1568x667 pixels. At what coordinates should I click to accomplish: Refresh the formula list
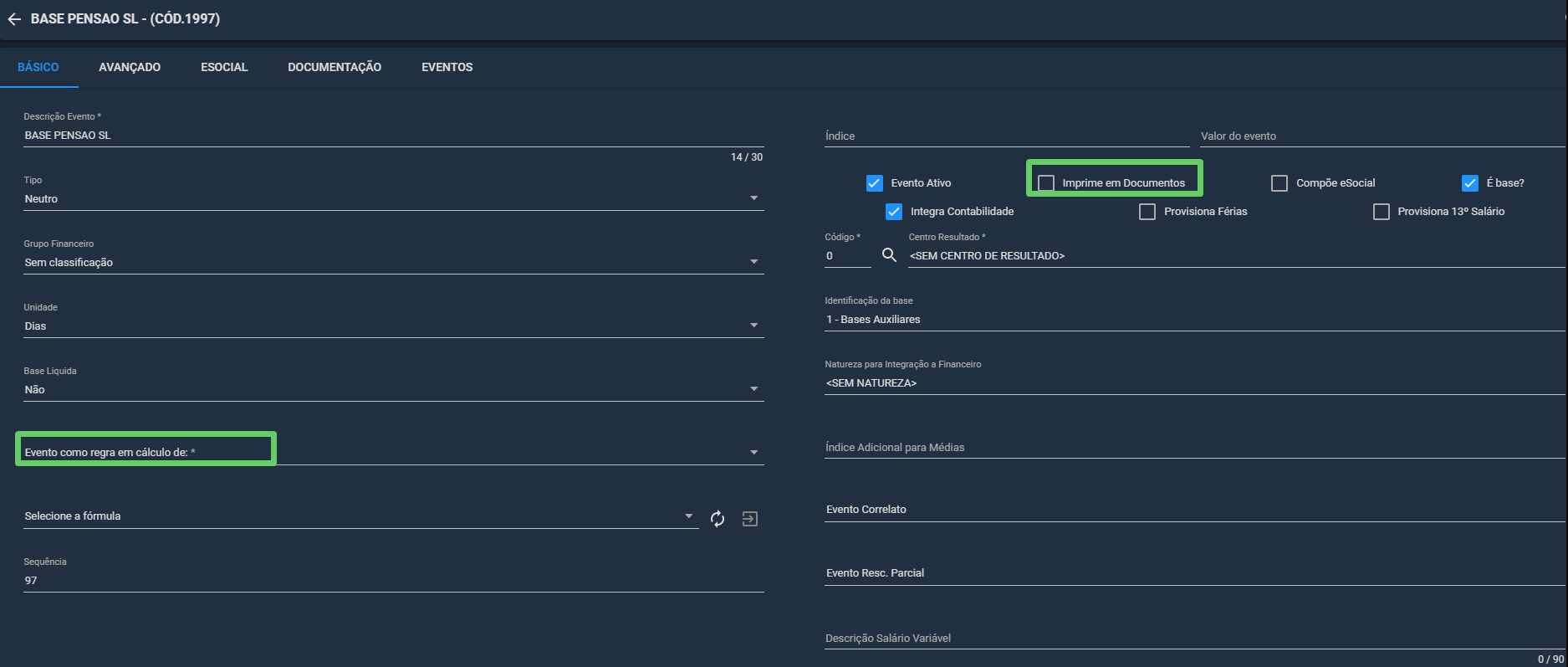tap(718, 519)
